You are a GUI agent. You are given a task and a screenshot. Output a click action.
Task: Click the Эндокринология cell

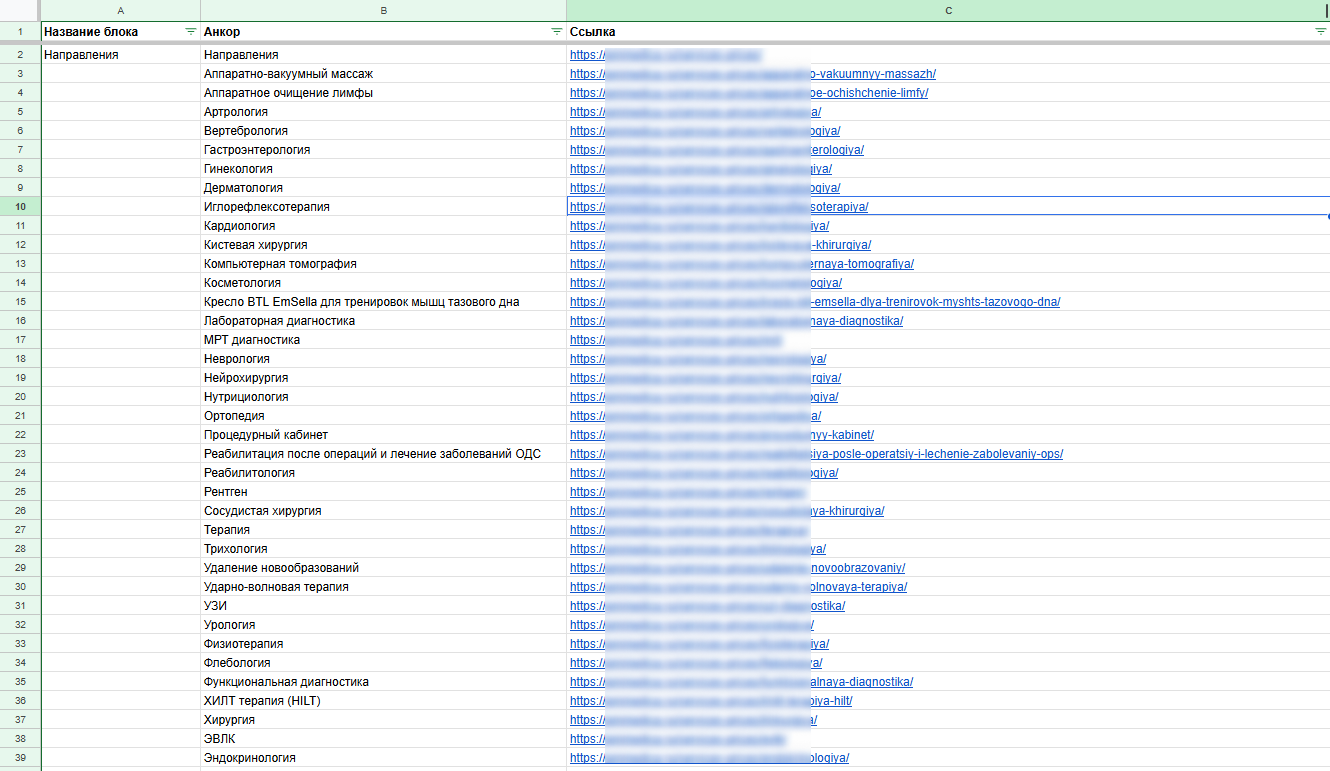point(383,758)
